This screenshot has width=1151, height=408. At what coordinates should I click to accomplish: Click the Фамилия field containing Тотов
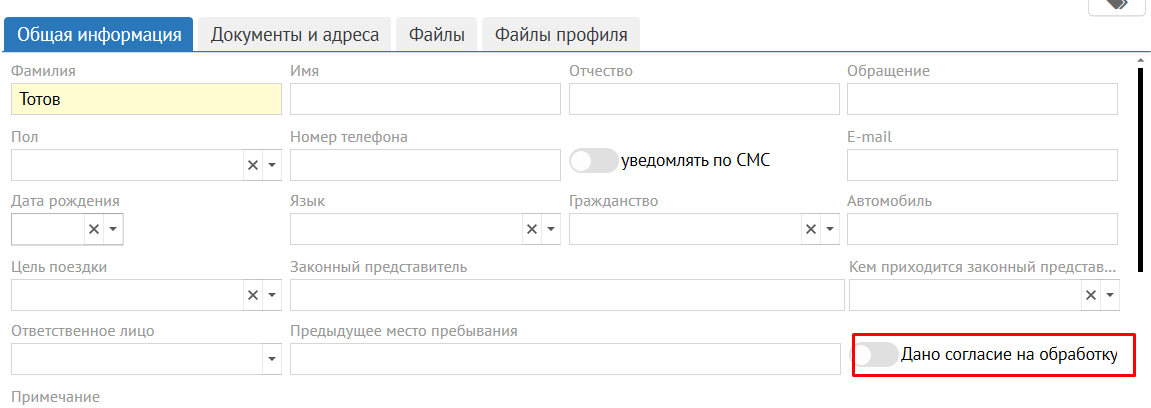[146, 100]
